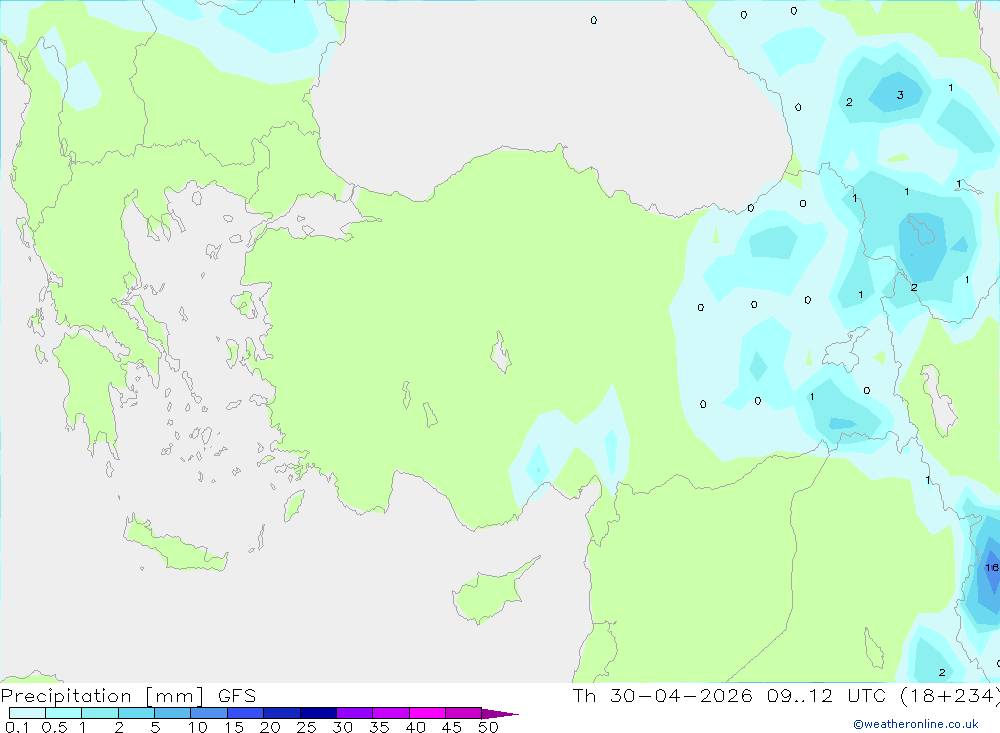
Task: Click legend label '0.1'
Action: 17,727
